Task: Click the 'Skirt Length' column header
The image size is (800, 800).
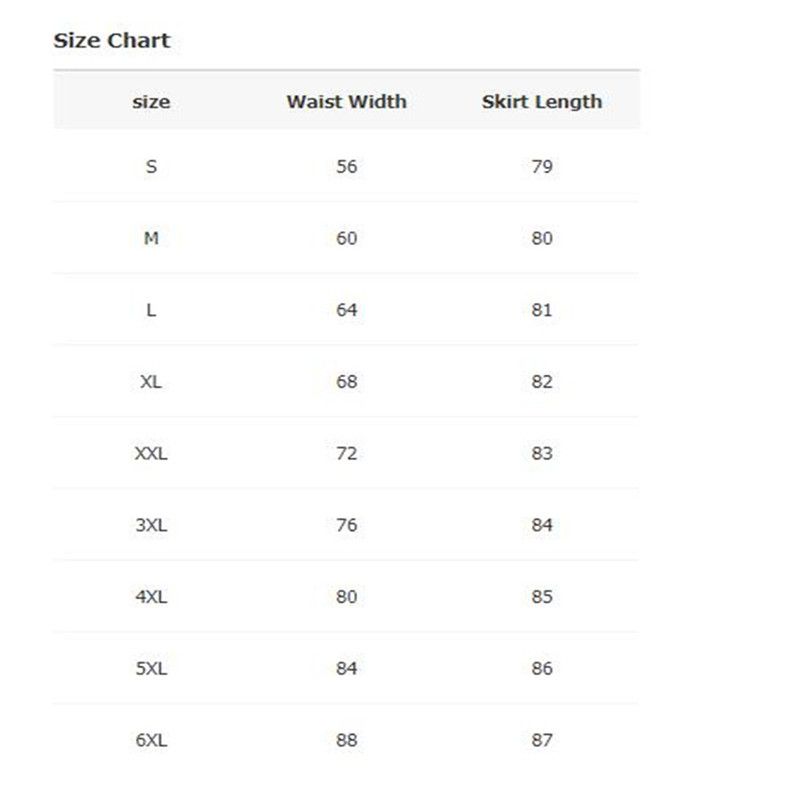Action: click(541, 102)
